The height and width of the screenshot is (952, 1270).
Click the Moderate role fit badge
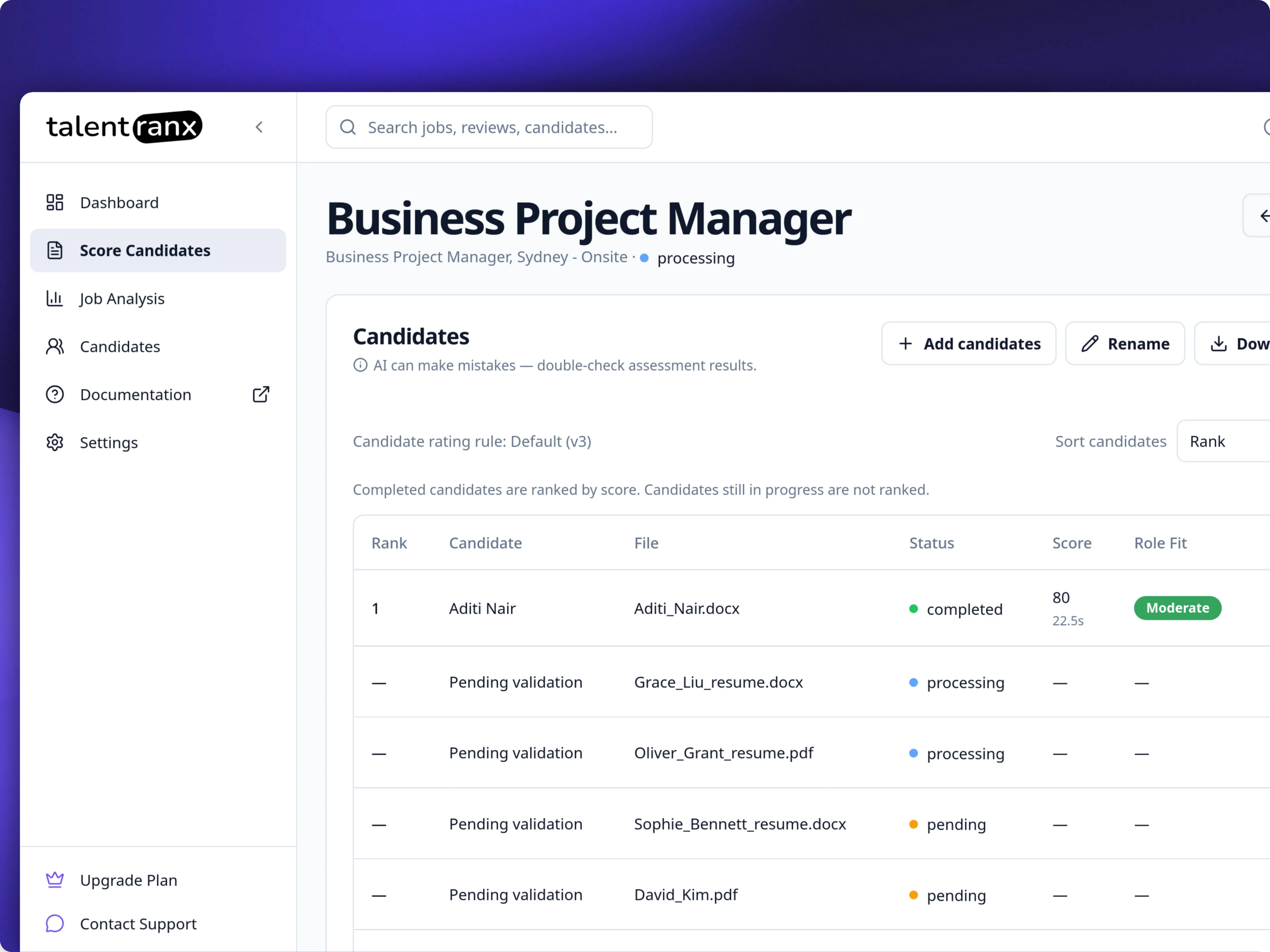tap(1178, 608)
